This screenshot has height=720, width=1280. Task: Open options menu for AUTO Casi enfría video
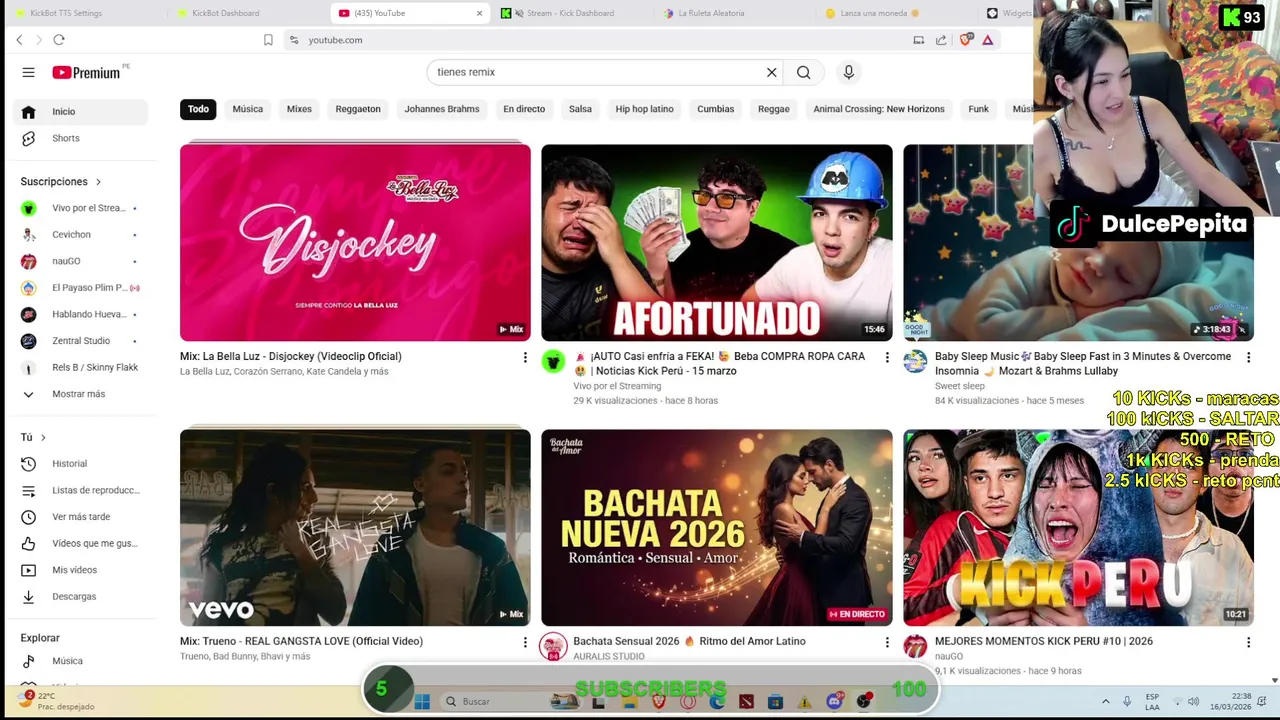tap(886, 357)
